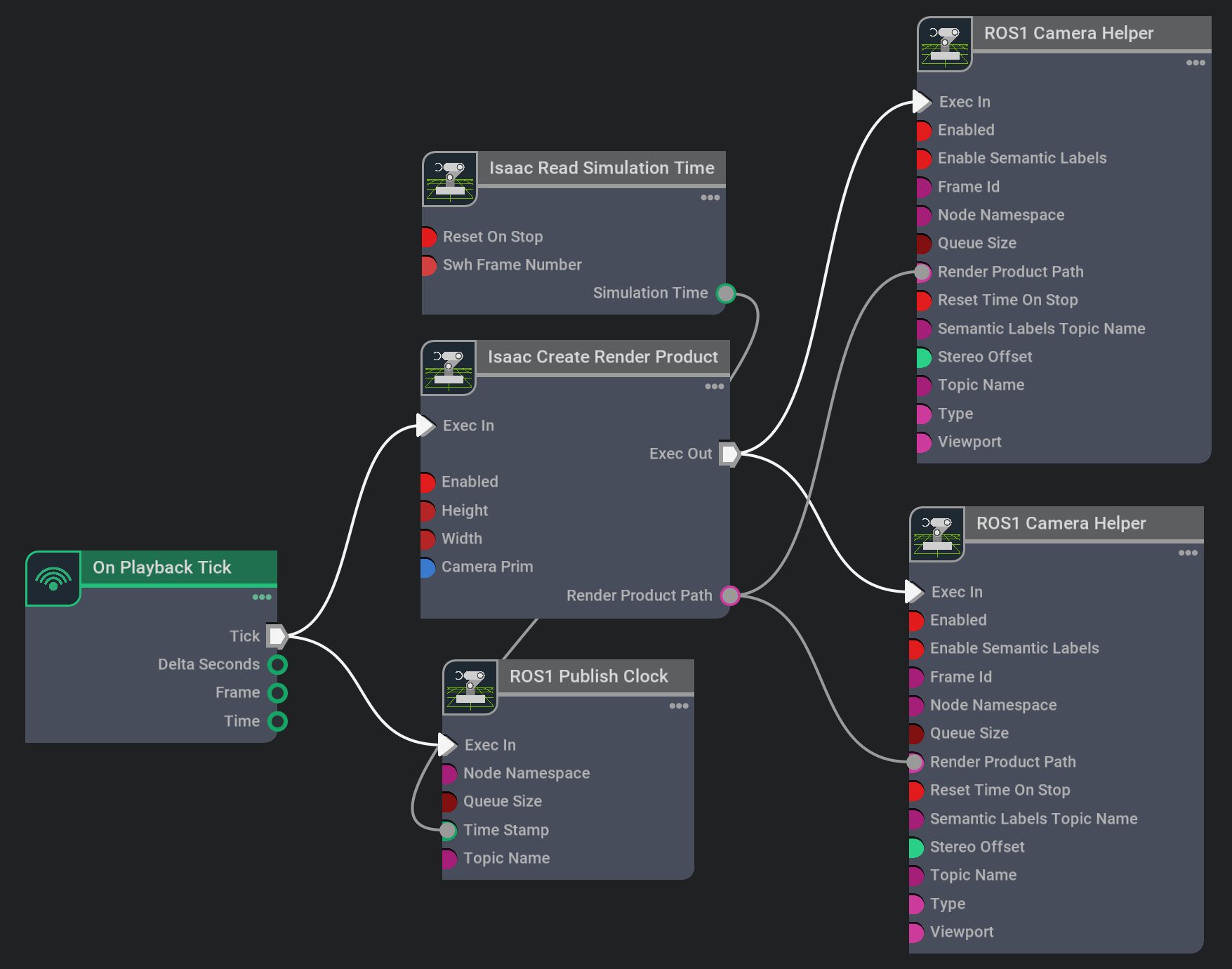The image size is (1232, 969).
Task: Select the ROS1 Publish Clock title bar
Action: click(596, 677)
